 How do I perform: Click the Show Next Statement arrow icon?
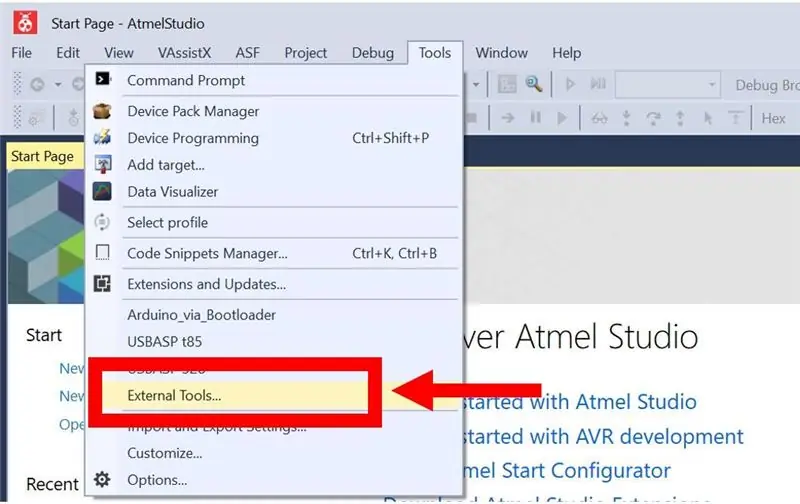tap(508, 118)
